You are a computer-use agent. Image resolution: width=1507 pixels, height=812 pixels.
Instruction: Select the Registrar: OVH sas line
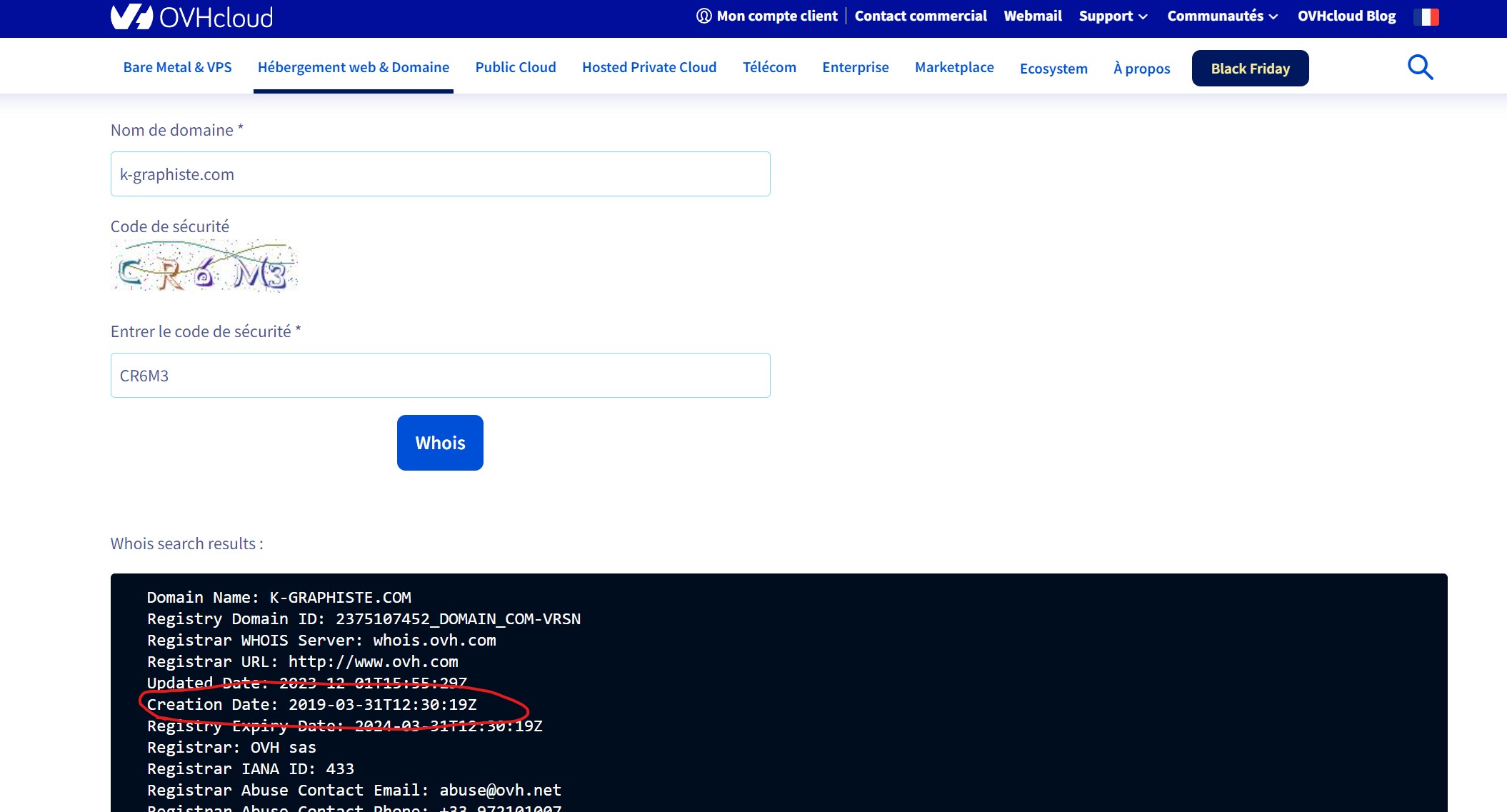(231, 748)
